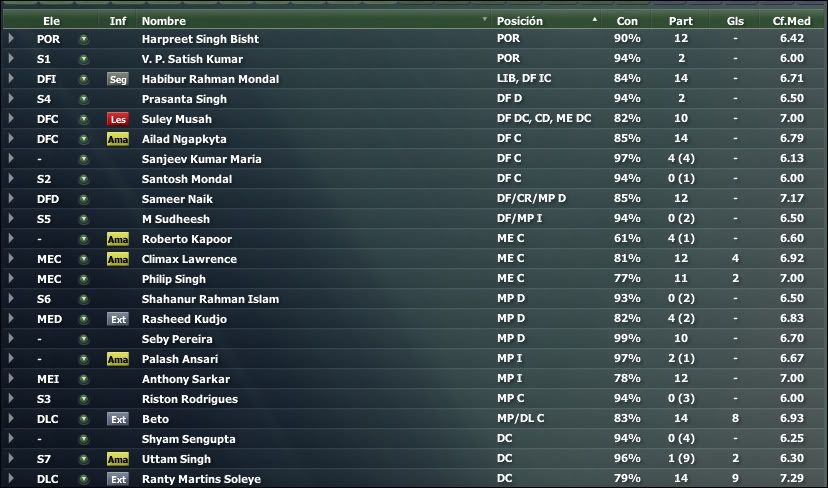Screen dimensions: 828x488
Task: Open the selection dropdown for Harpreet Singh Bisht
Action: [x=83, y=39]
